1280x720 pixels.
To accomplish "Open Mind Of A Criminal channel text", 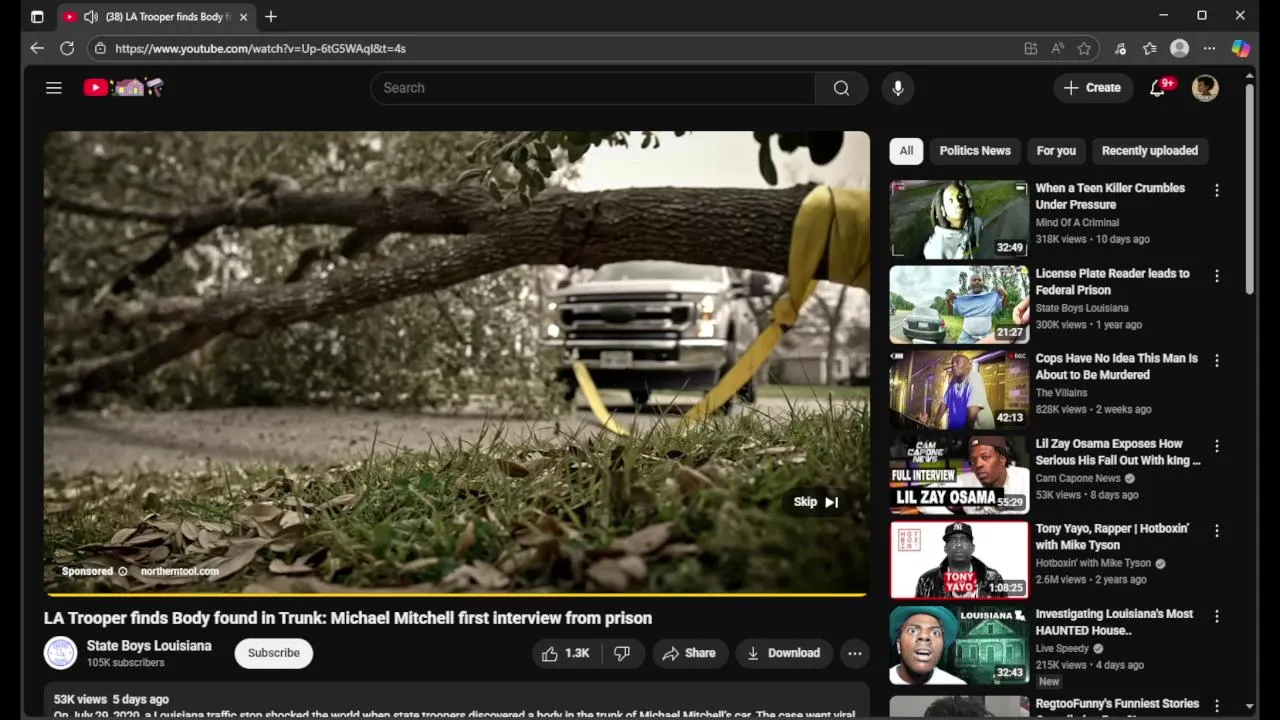I will point(1077,223).
